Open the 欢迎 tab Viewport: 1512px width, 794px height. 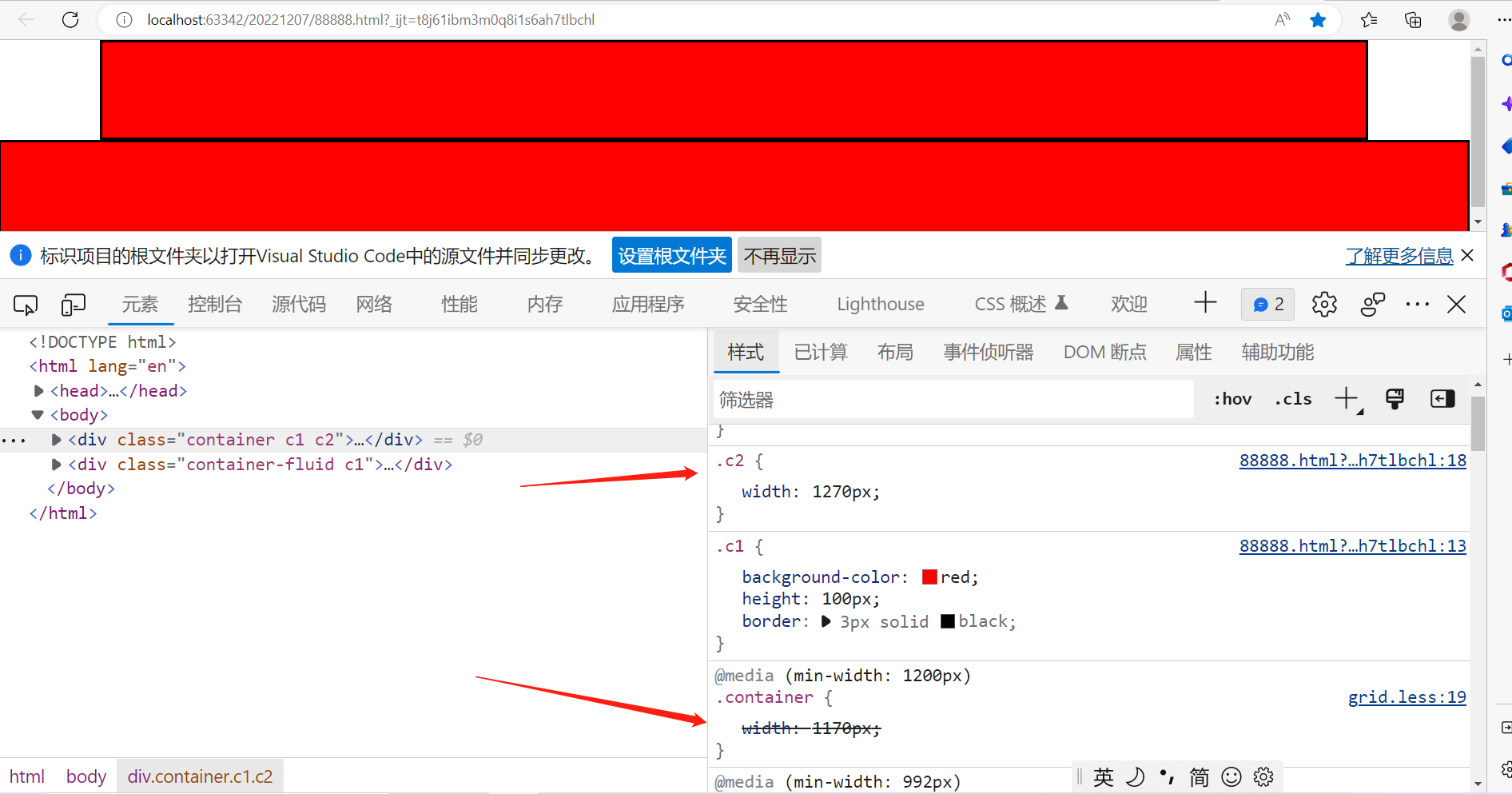click(x=1129, y=305)
